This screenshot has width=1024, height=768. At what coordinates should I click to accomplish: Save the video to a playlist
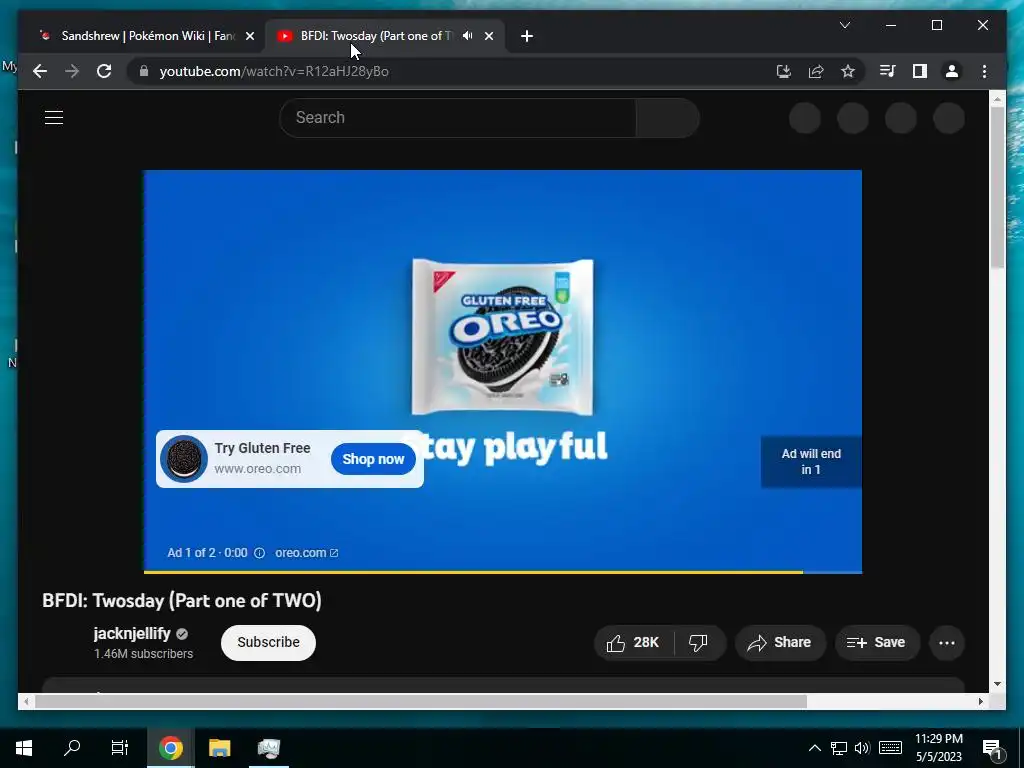point(877,643)
